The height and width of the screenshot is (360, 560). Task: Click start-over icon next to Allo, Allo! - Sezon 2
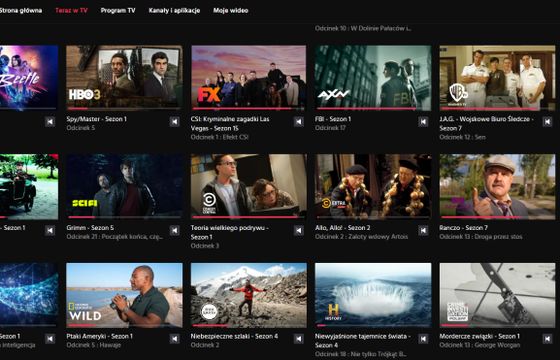423,230
